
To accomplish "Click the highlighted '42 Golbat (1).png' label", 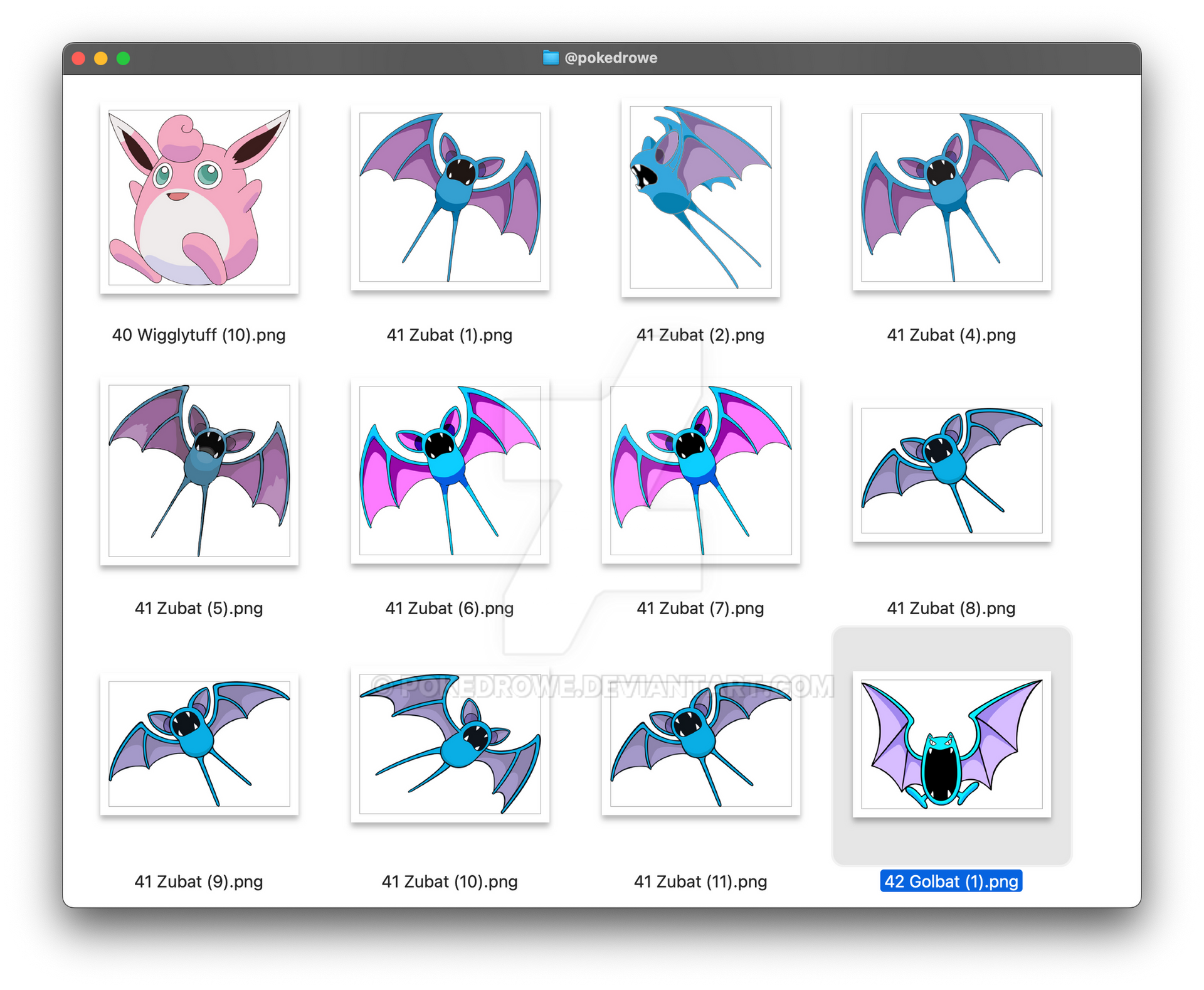I will point(951,881).
